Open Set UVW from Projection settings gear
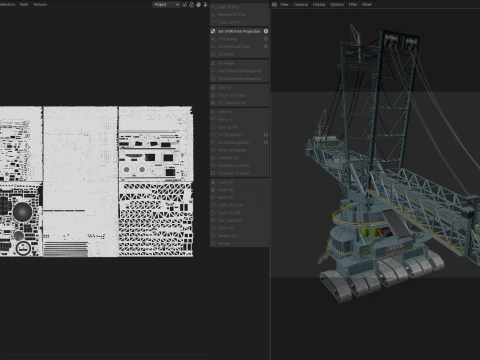The width and height of the screenshot is (480, 360). 266,31
